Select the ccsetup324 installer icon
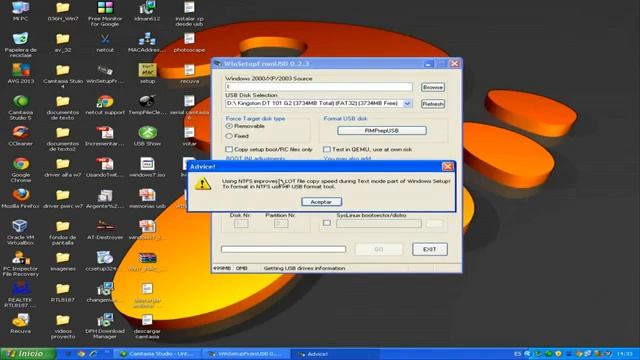The height and width of the screenshot is (360, 640). pos(105,261)
